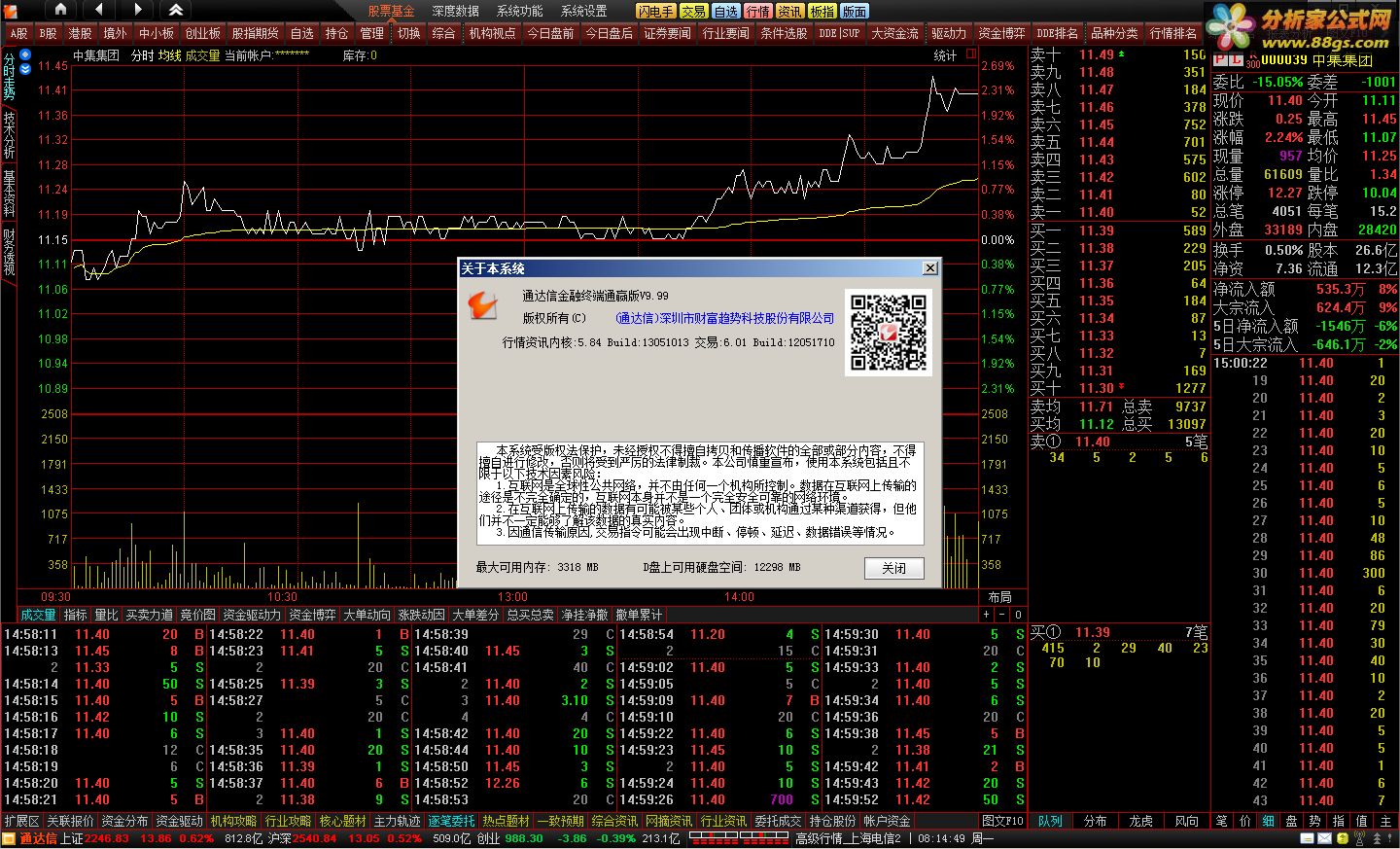Select the 资金驱动力 indicator tab
The image size is (1400, 849).
coord(252,615)
